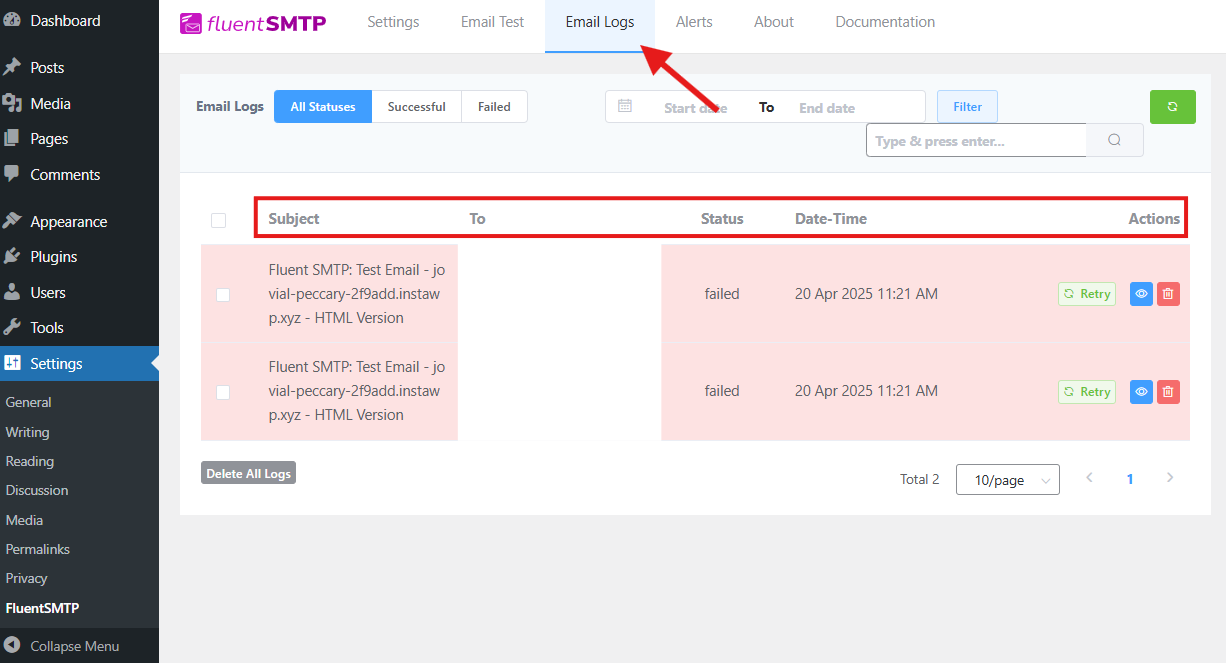Viewport: 1226px width, 663px height.
Task: Click the Filter button
Action: pos(967,107)
